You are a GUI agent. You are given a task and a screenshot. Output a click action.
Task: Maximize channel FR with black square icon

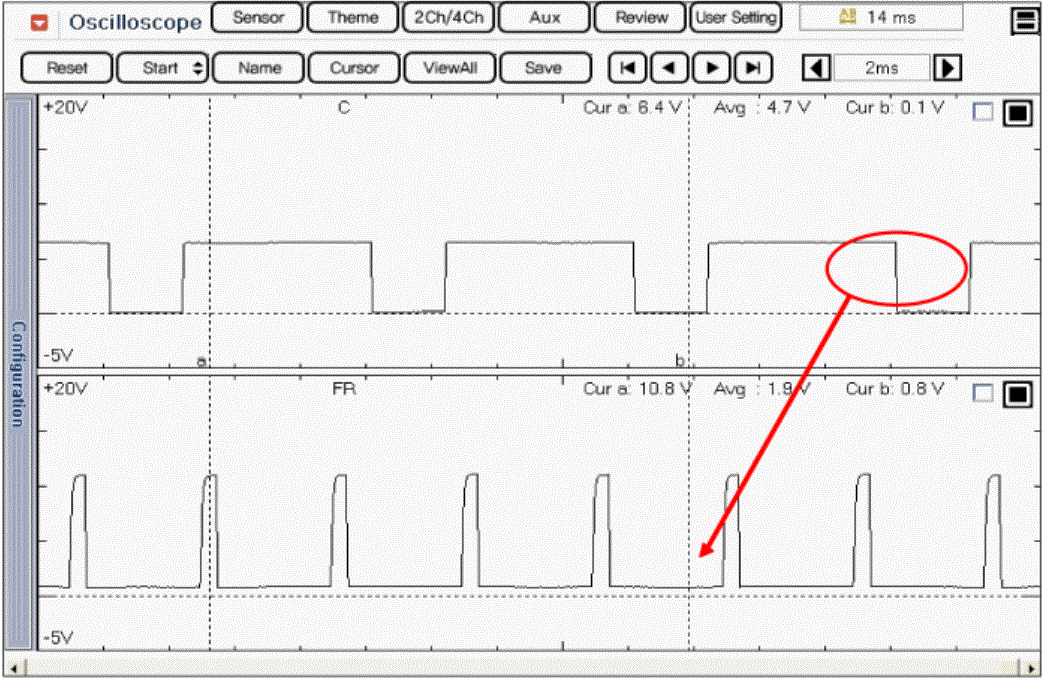coord(1017,394)
